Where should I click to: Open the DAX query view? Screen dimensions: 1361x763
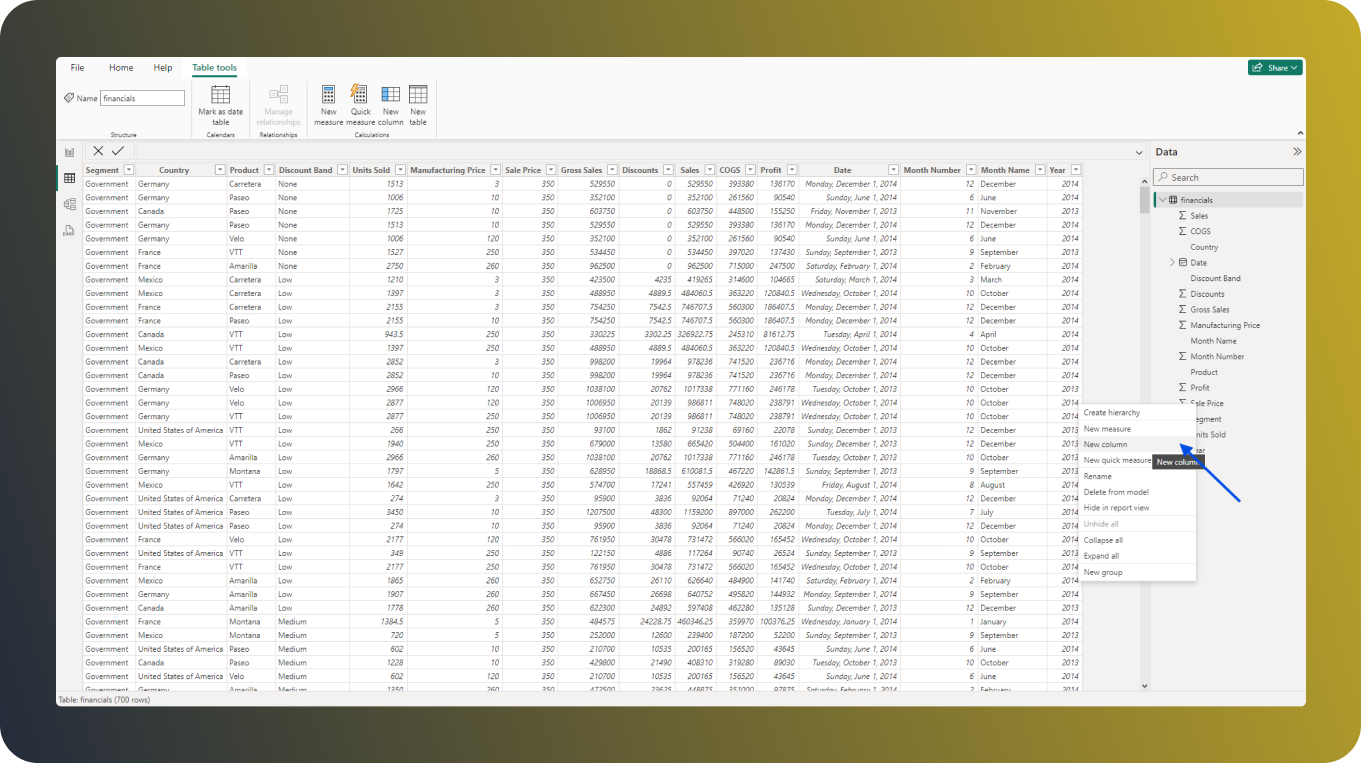click(69, 229)
